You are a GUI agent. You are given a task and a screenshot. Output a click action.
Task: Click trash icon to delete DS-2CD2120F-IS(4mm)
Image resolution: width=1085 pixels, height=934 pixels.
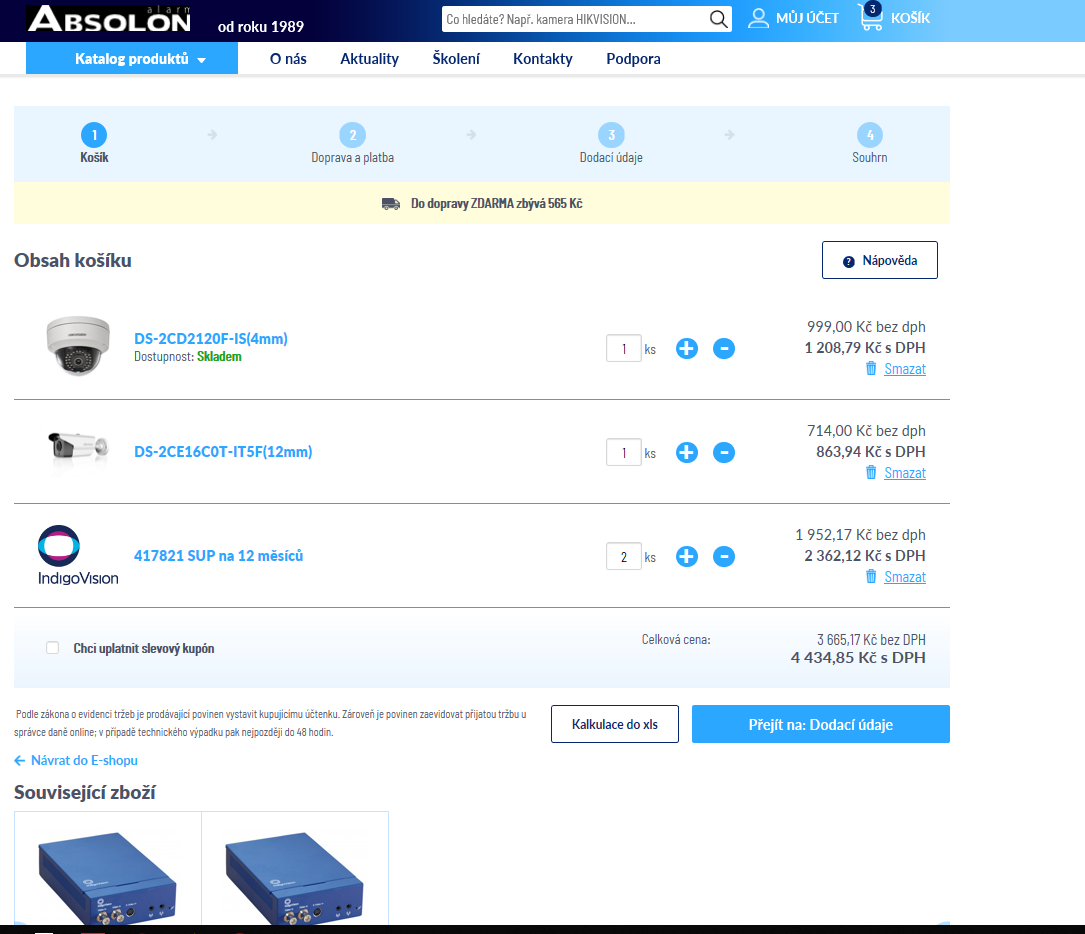click(871, 369)
